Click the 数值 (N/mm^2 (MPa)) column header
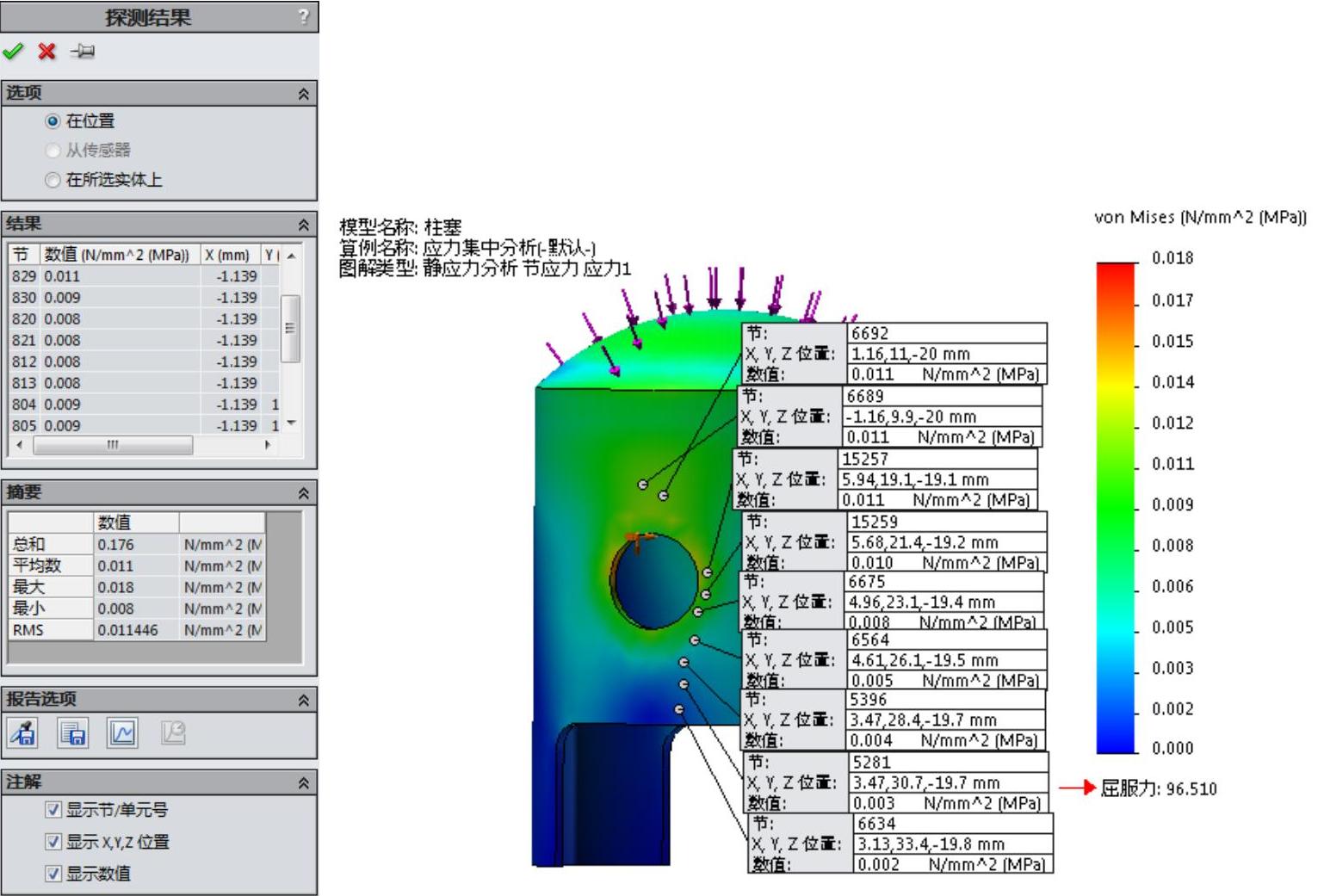The image size is (1324, 896). tap(120, 255)
